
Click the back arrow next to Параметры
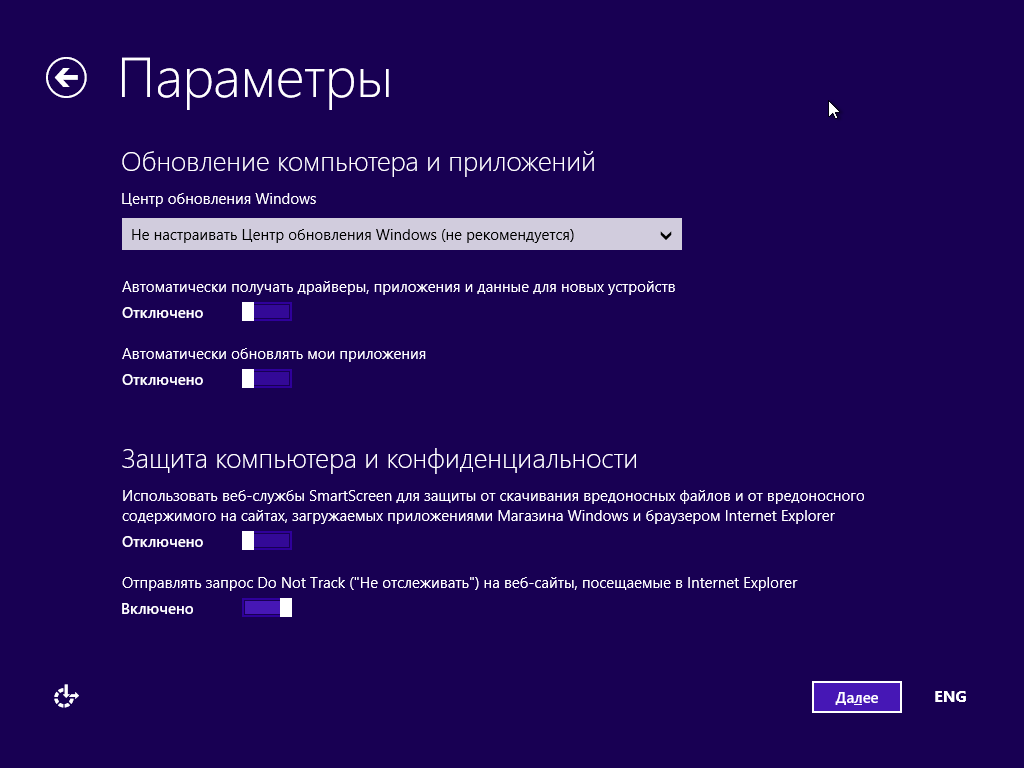click(66, 78)
